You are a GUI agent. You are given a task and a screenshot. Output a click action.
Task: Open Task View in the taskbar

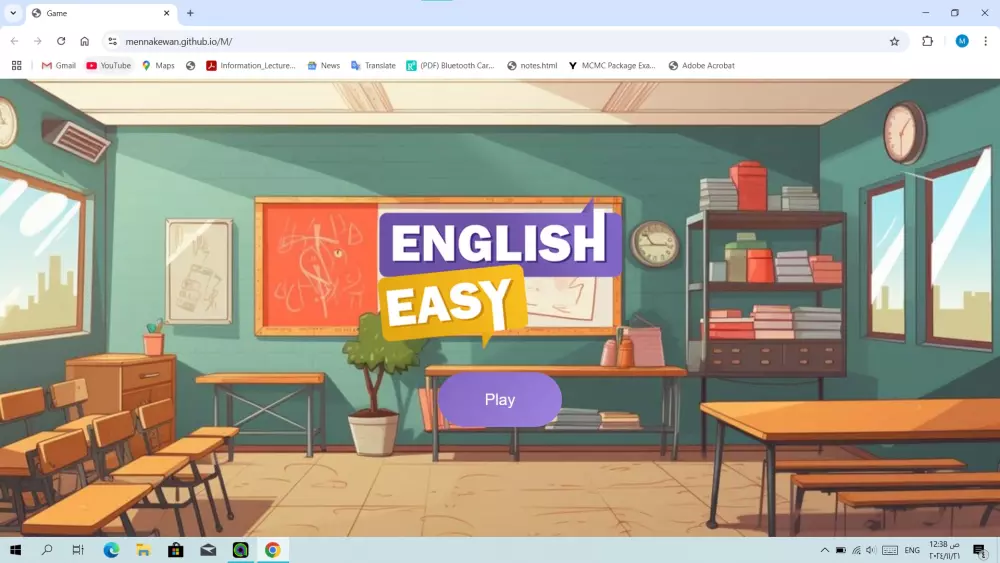point(78,550)
